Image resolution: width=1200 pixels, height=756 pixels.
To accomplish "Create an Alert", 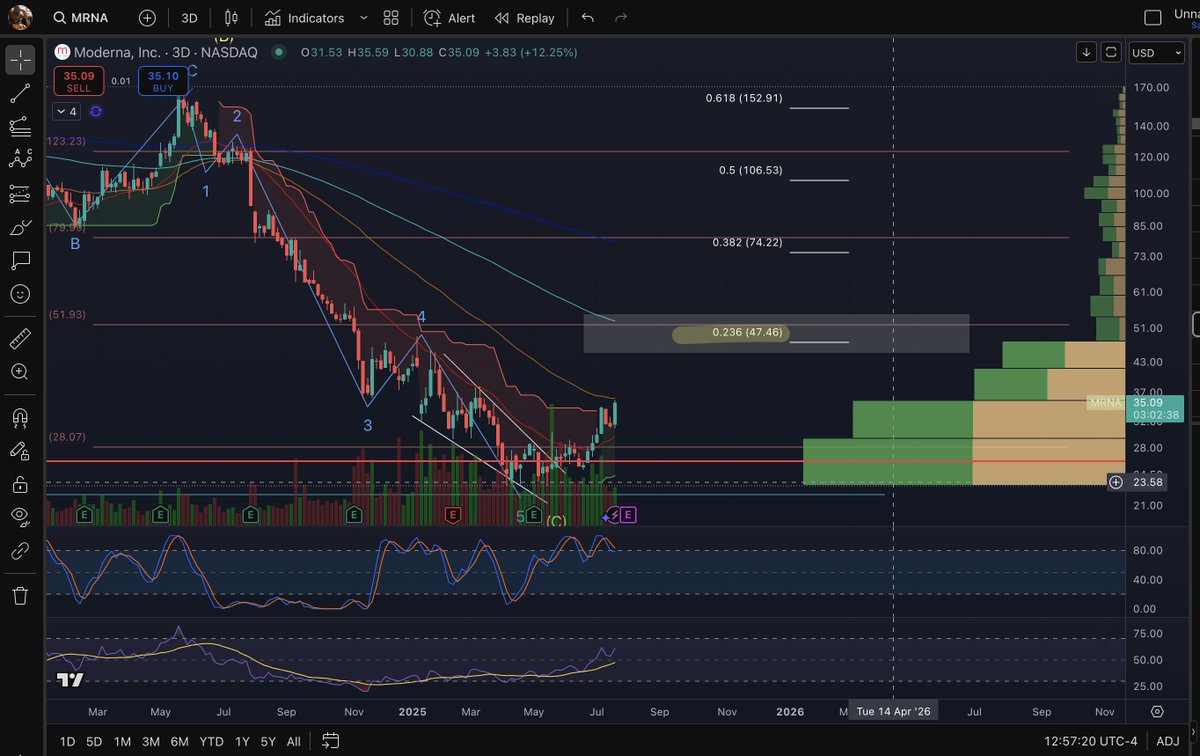I will tap(449, 18).
